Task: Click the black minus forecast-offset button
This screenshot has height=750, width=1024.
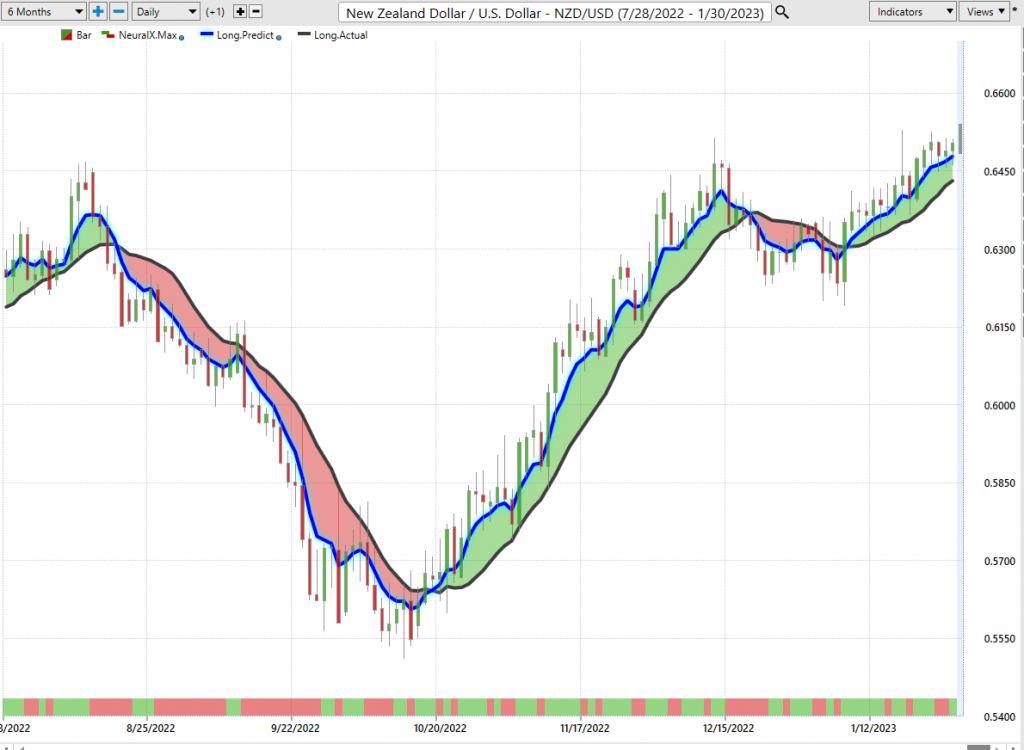Action: coord(256,12)
